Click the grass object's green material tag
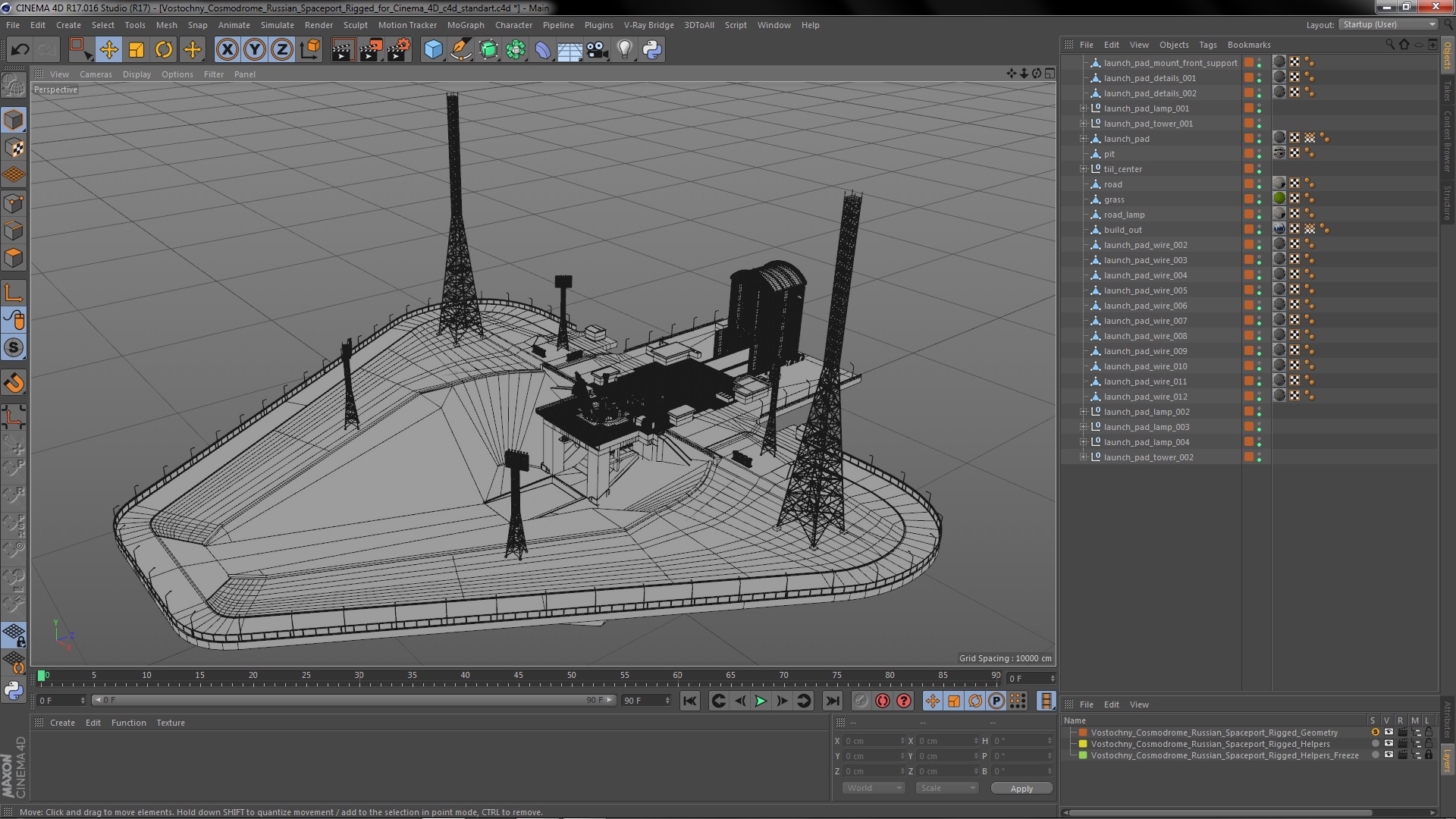Screen dimensions: 1456x819 [x=1279, y=199]
